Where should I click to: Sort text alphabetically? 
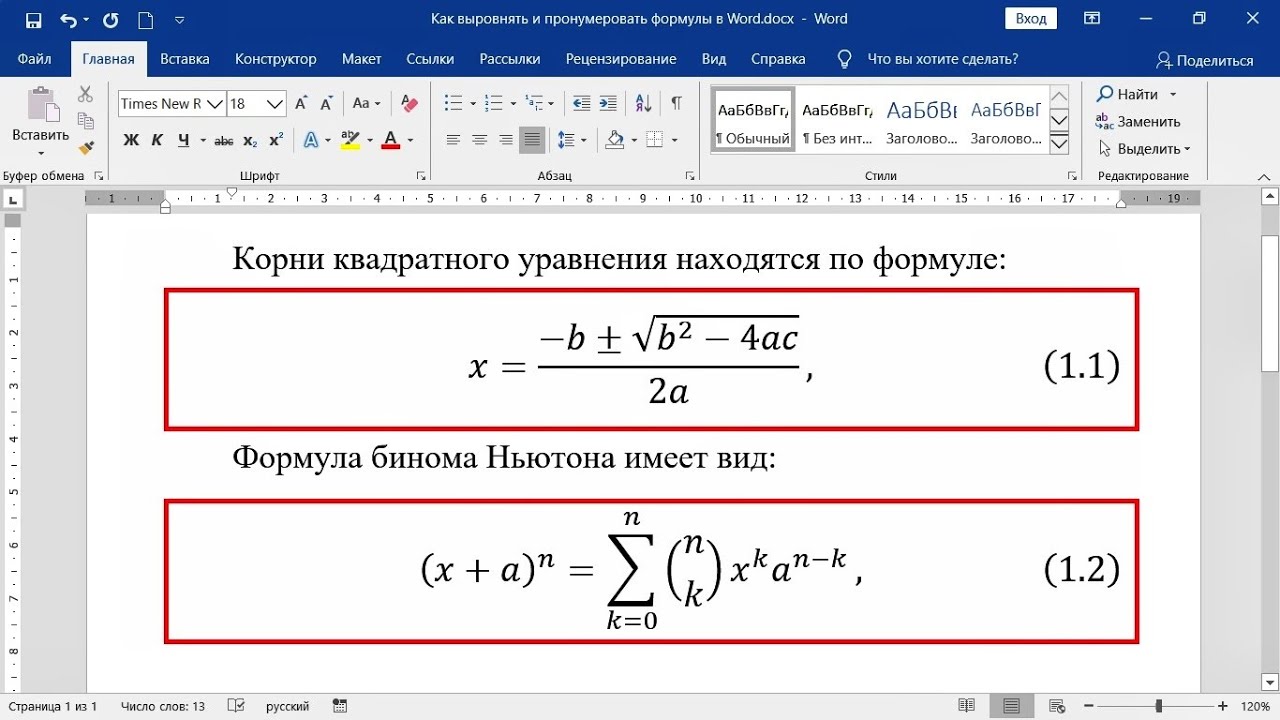(x=643, y=103)
